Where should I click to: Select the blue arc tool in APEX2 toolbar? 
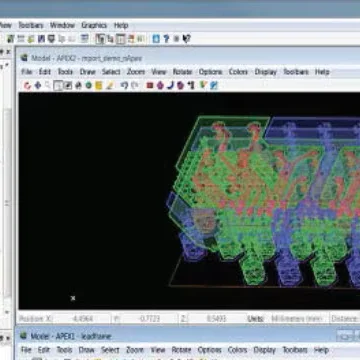coord(170,86)
